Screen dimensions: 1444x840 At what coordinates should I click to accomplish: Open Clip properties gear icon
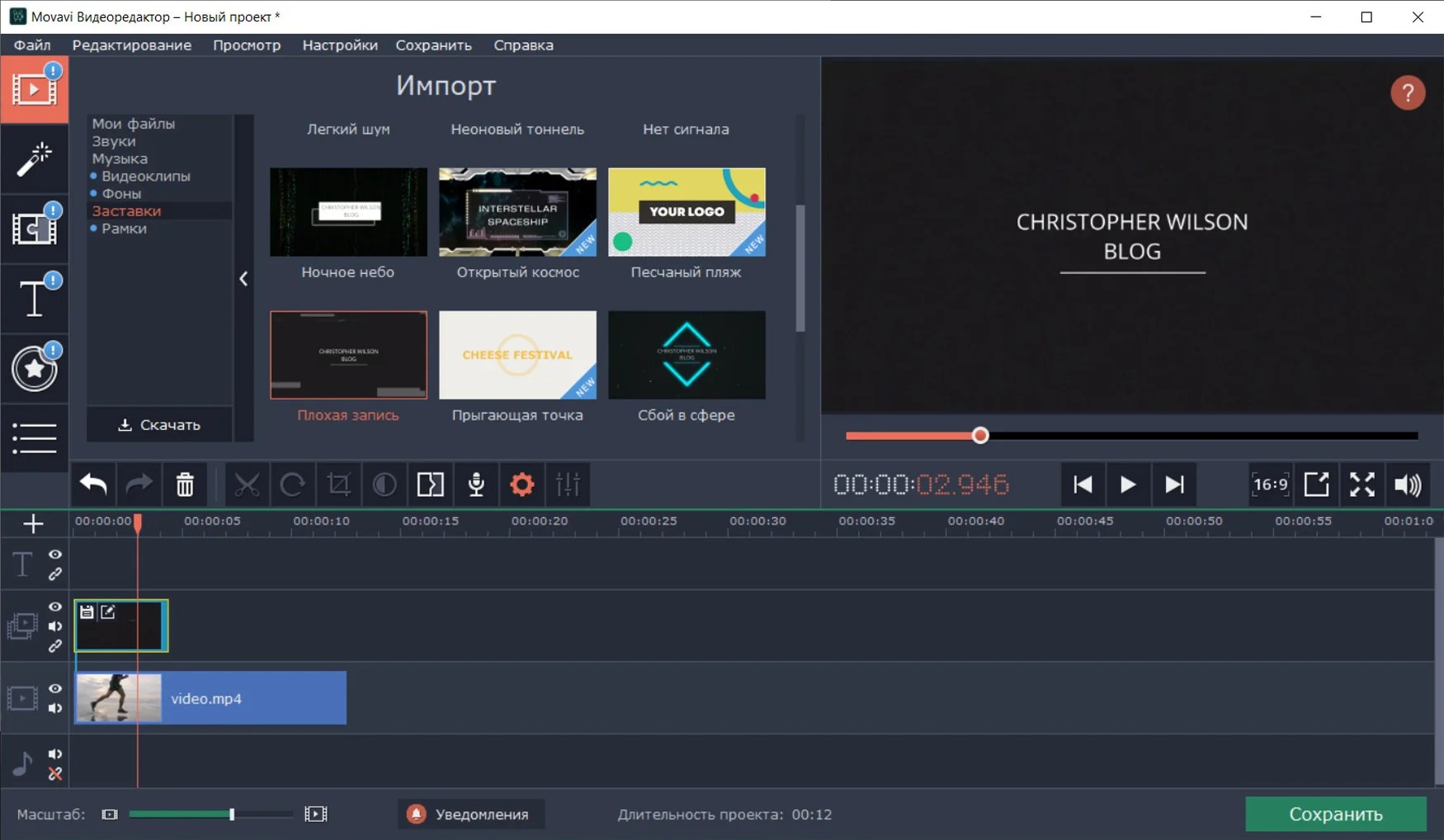(x=522, y=484)
